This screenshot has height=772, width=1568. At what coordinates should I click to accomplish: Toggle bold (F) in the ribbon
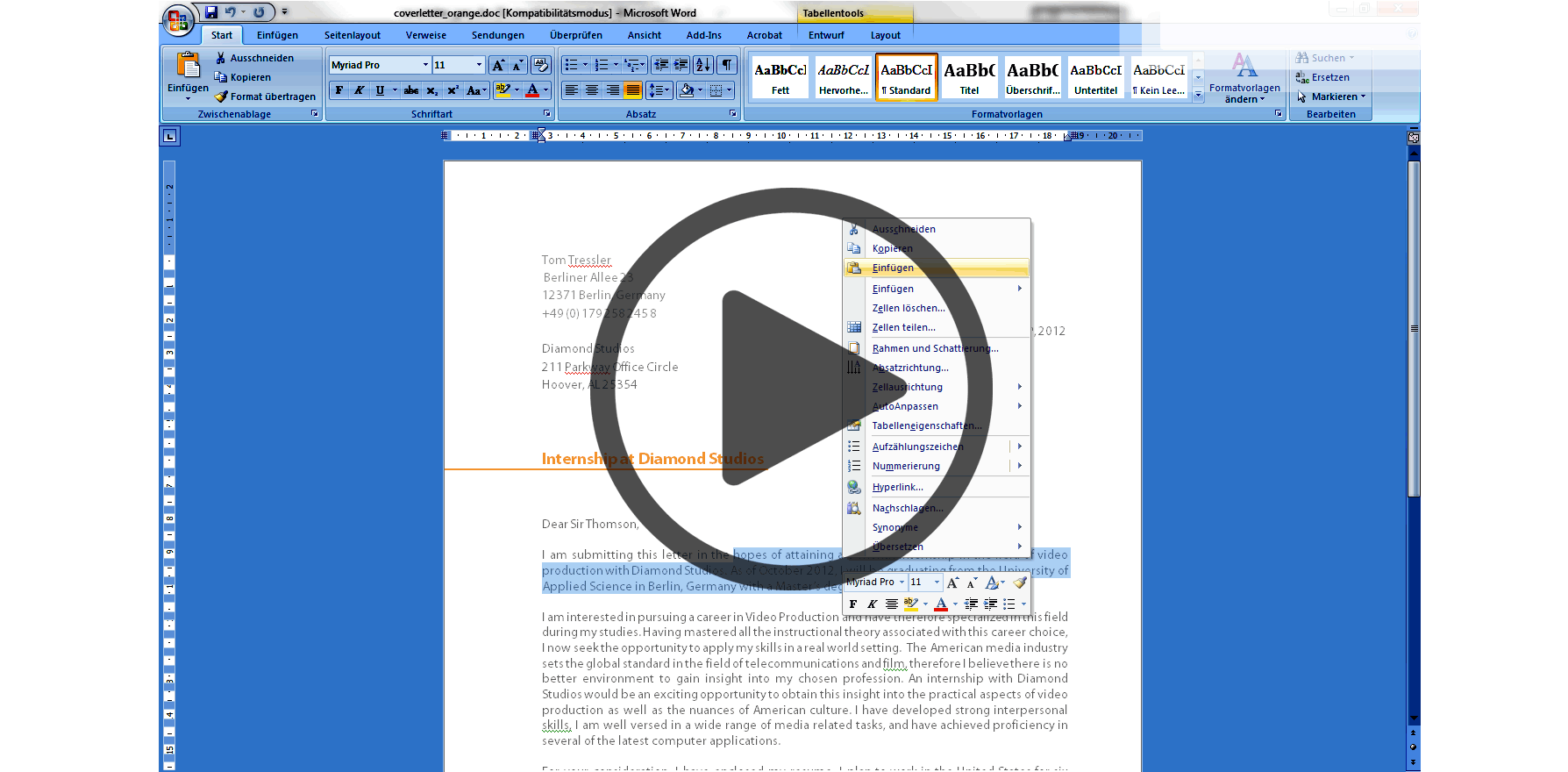[339, 90]
